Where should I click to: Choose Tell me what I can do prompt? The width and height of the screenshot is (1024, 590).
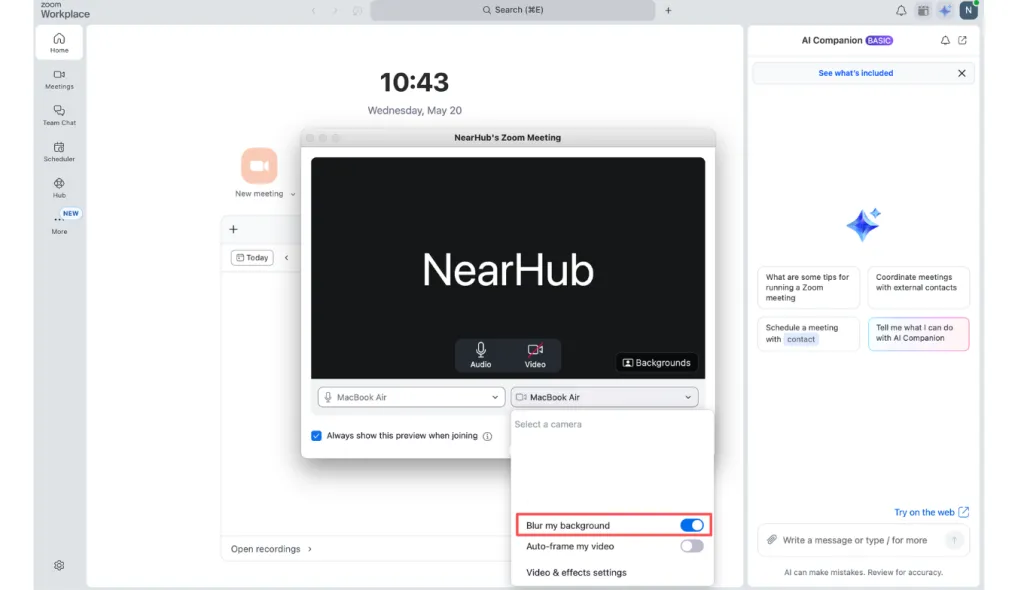coord(918,333)
